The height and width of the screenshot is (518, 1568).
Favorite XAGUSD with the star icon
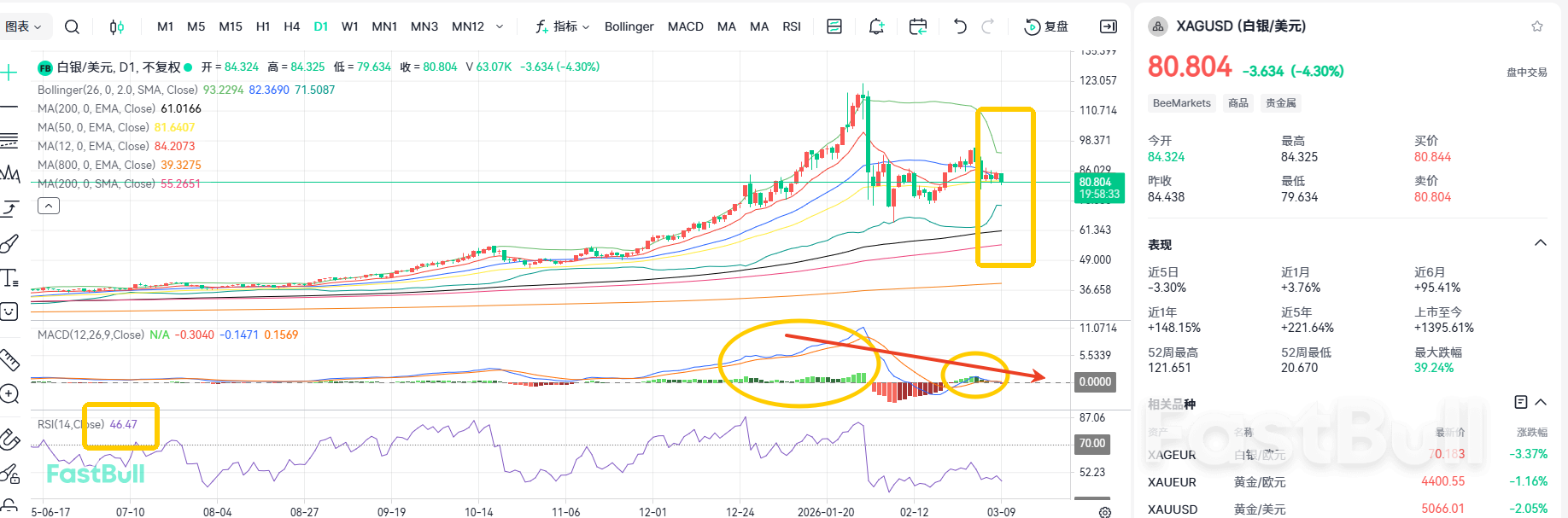[x=1537, y=26]
